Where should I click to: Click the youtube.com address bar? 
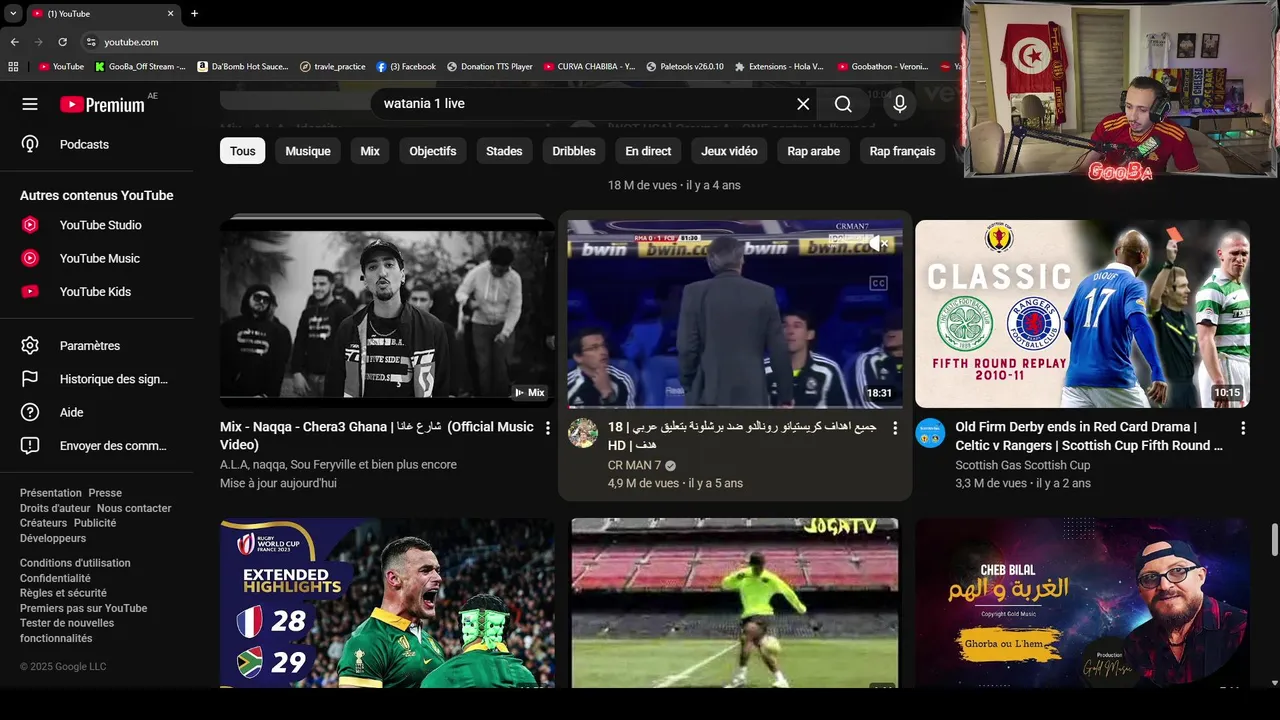(x=520, y=42)
